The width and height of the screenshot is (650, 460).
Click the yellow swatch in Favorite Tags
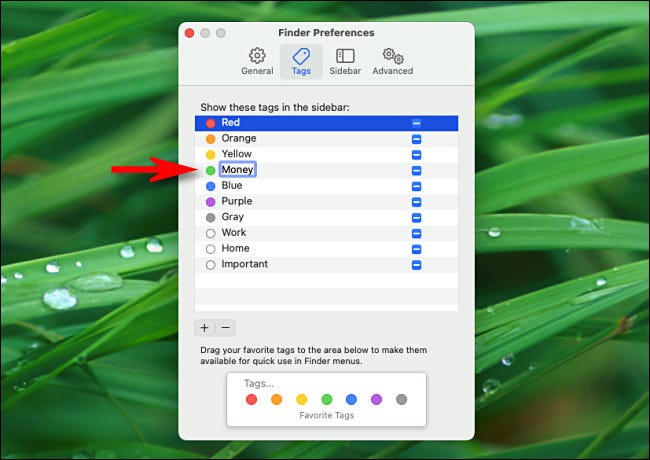(x=301, y=399)
